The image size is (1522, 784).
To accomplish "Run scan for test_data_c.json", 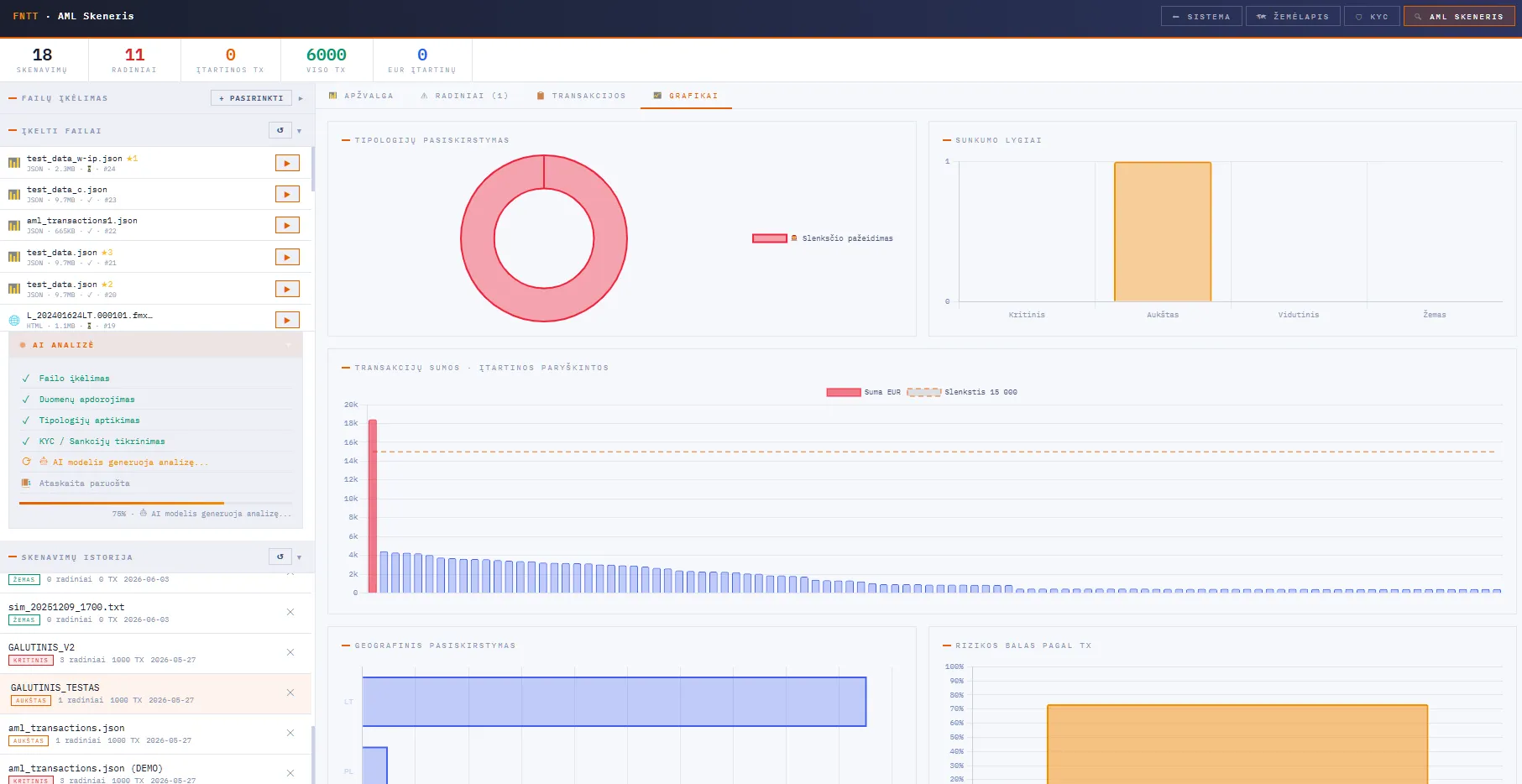I will click(287, 194).
